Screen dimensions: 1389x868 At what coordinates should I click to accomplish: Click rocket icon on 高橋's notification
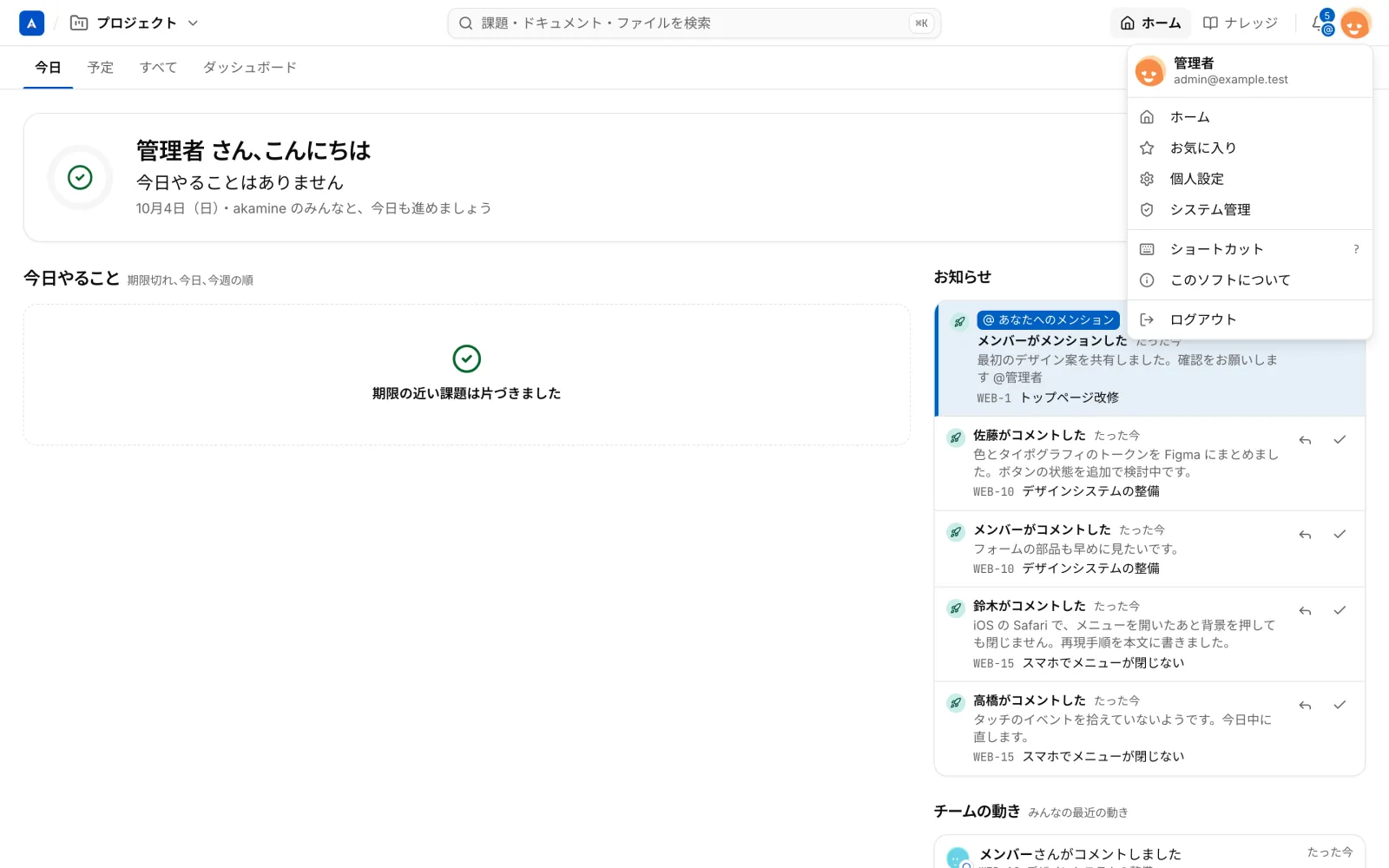pos(956,703)
